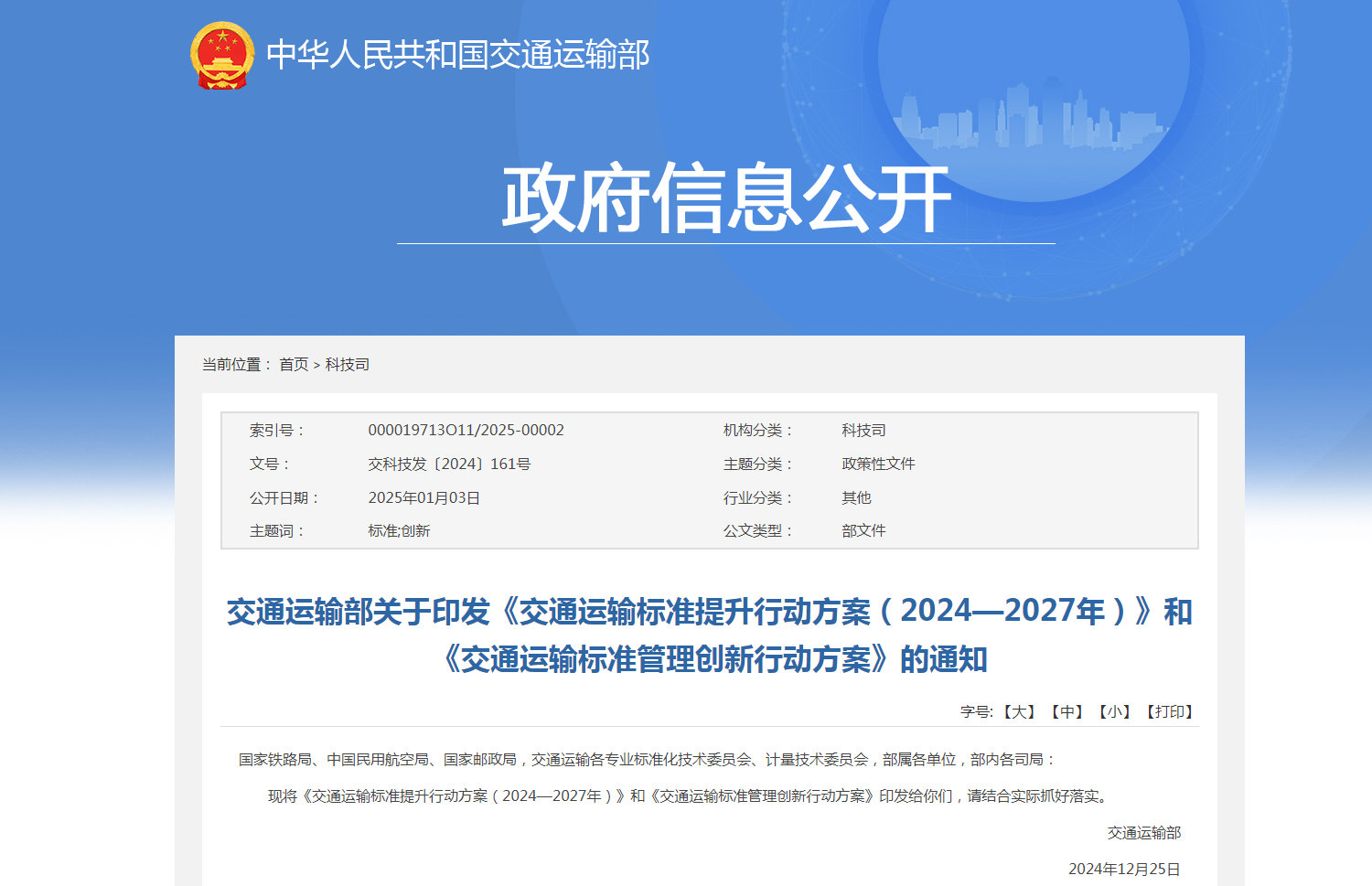The width and height of the screenshot is (1372, 886).
Task: Set font size to 中
Action: [1067, 712]
